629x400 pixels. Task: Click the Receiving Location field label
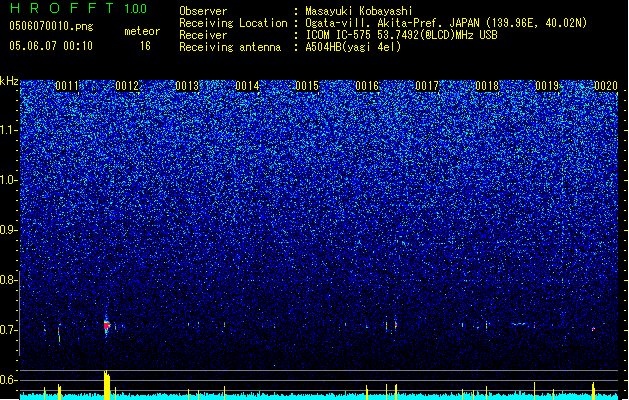[x=233, y=23]
